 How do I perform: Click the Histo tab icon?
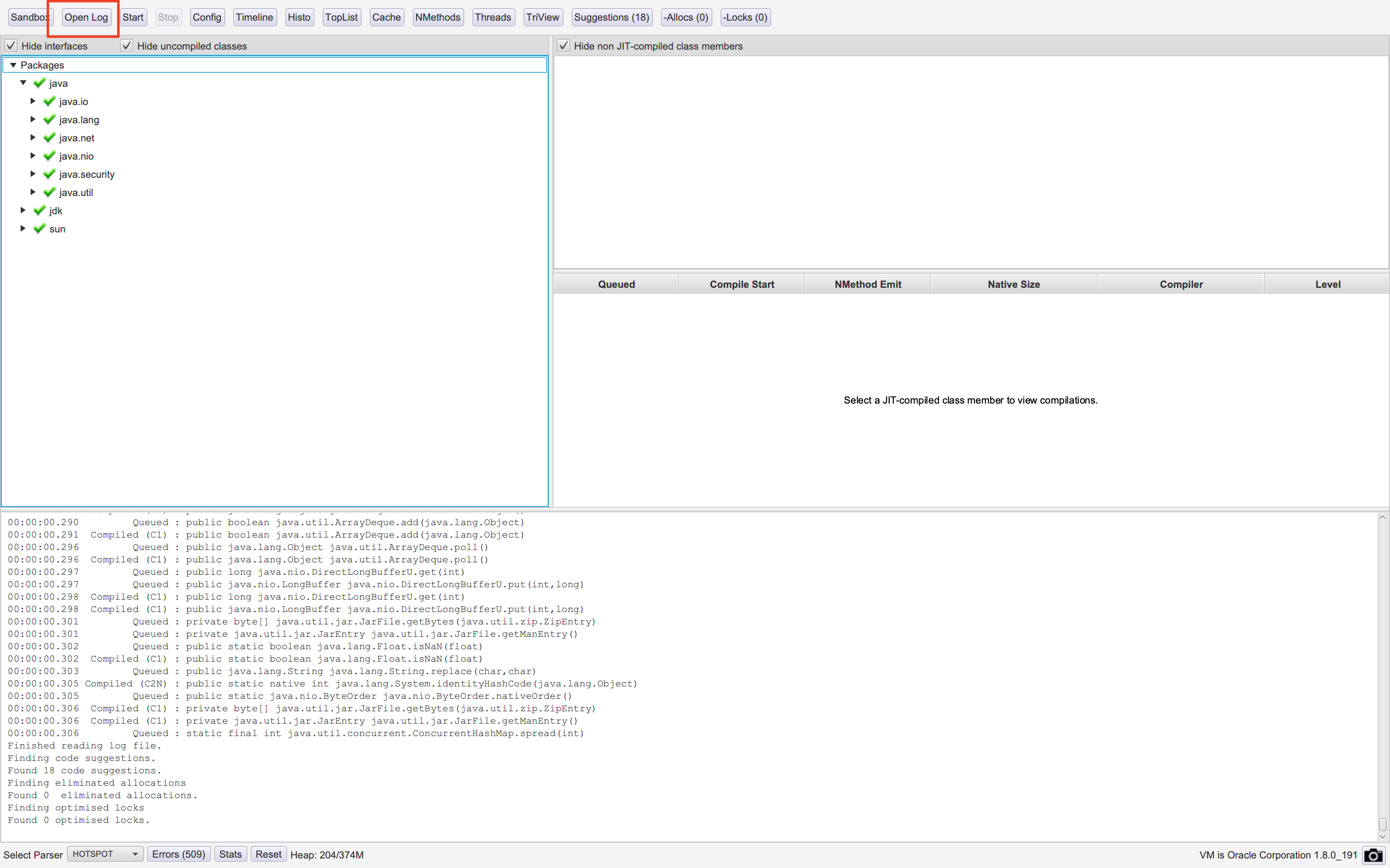pos(298,17)
